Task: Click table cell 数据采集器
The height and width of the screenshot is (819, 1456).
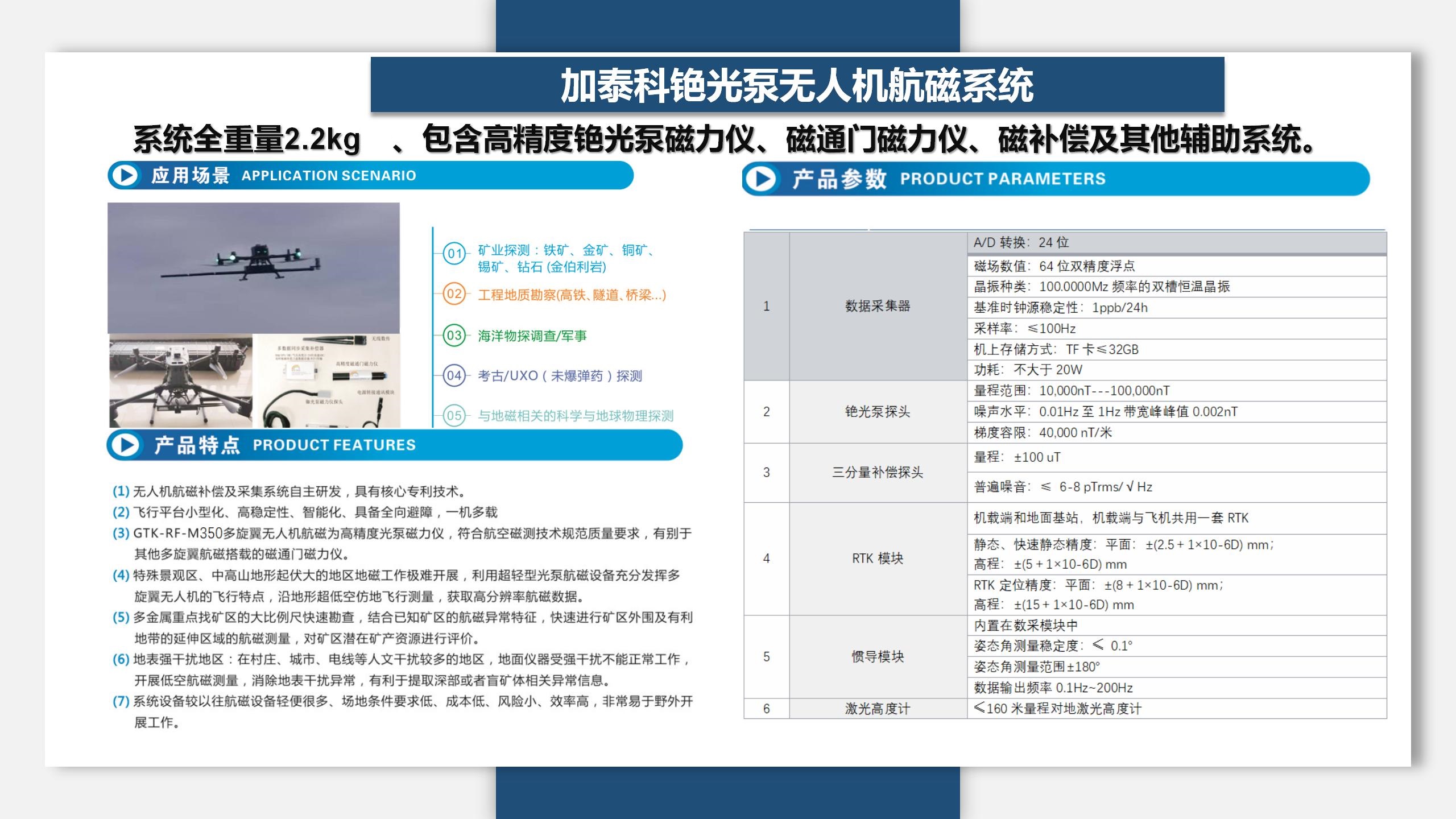Action: coord(878,306)
